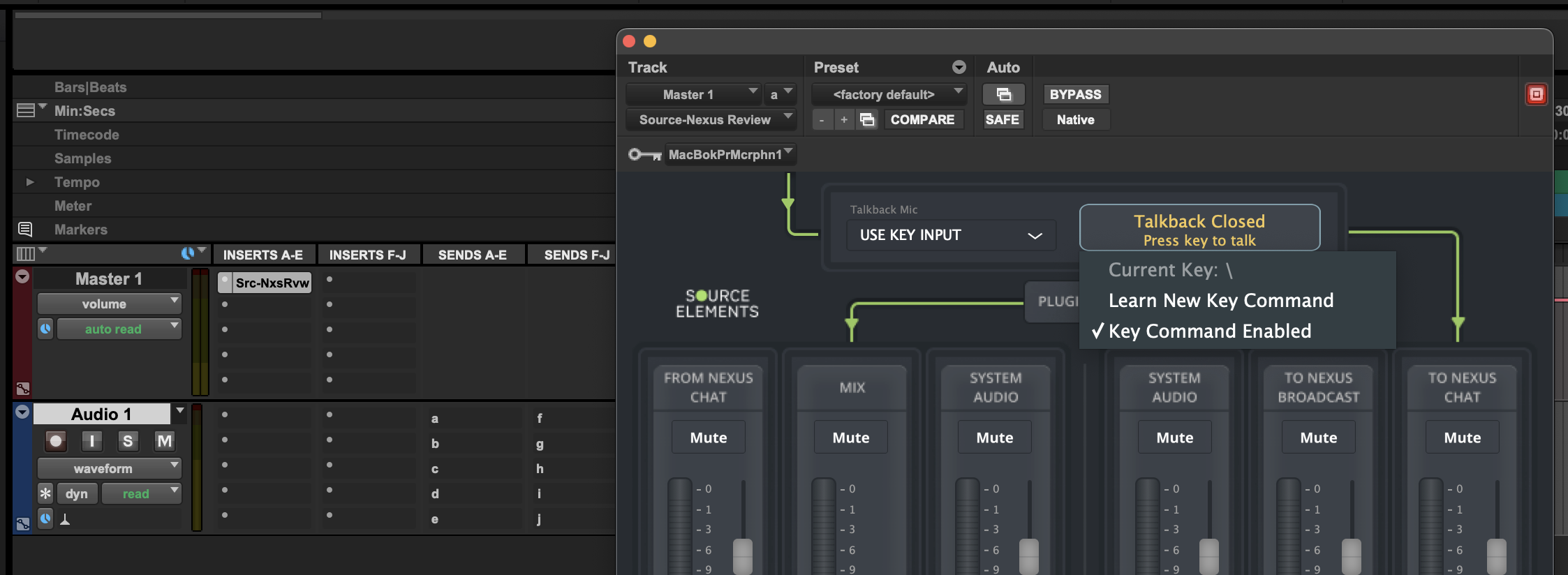Toggle Key Command Enabled option
Screen dimensions: 1568x575
(x=1209, y=331)
